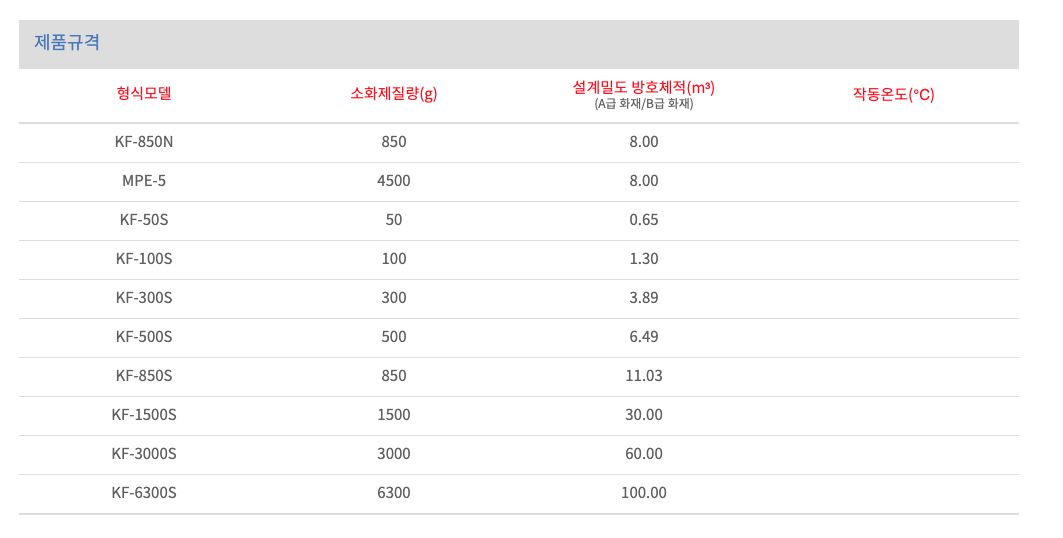This screenshot has height=538, width=1063.
Task: Click the 작동온도(℃) column header
Action: point(893,95)
